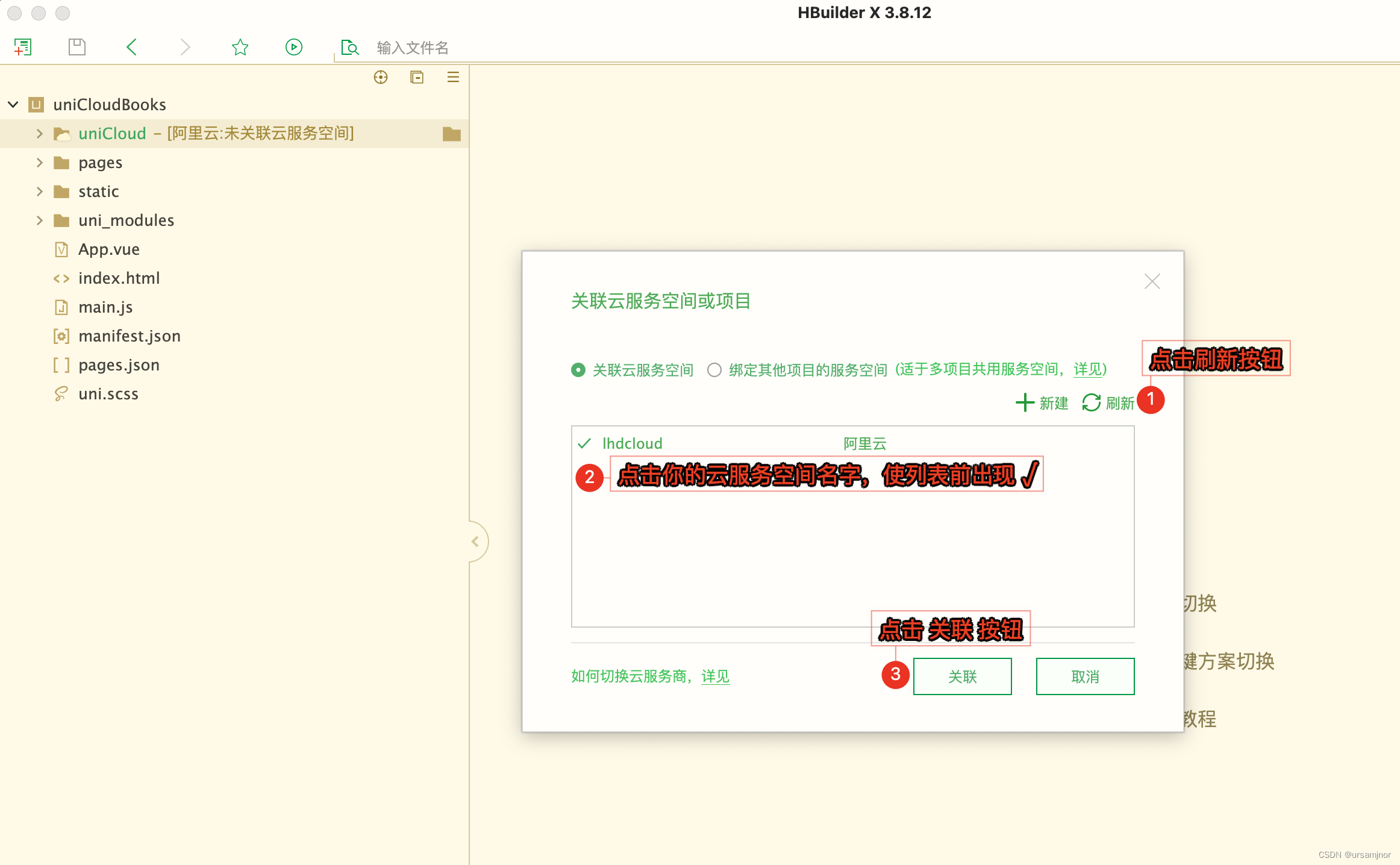Go forward with the right arrow icon
Screen dimensions: 1400x865
[x=185, y=47]
